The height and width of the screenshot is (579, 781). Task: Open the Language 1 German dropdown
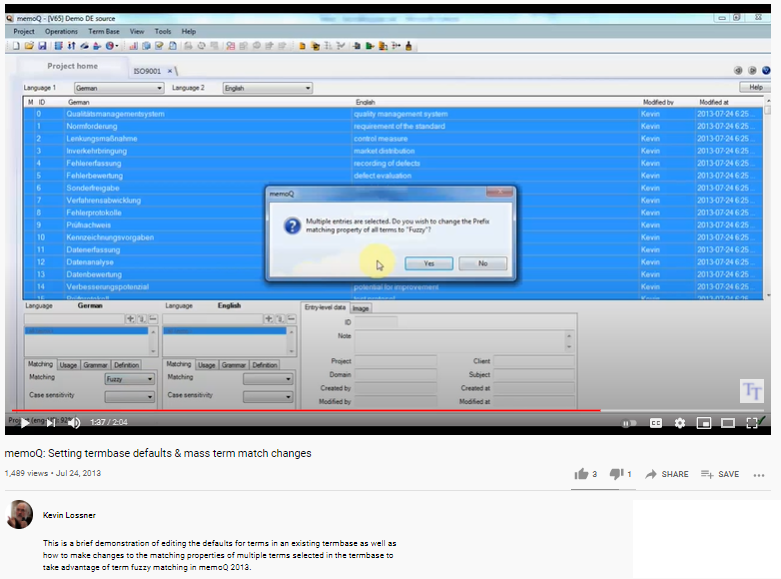(x=119, y=88)
